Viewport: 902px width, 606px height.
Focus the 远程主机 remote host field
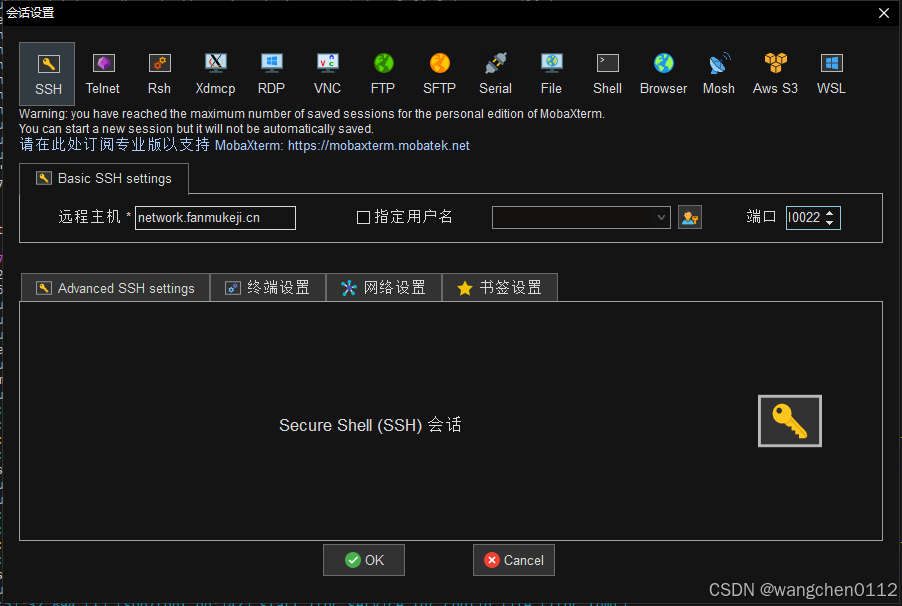coord(215,218)
